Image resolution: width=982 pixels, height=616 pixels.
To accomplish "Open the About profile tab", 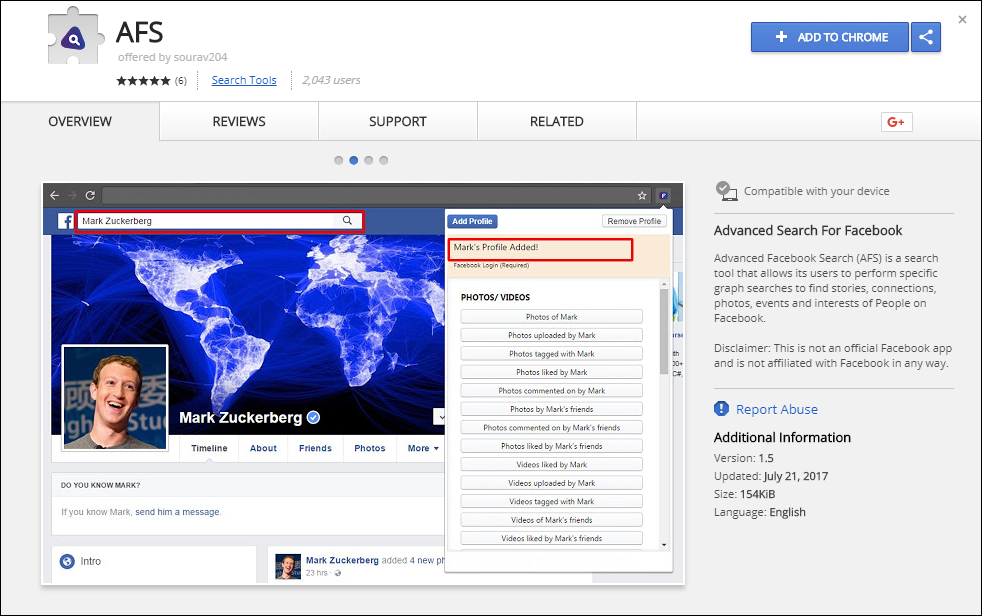I will pos(263,448).
